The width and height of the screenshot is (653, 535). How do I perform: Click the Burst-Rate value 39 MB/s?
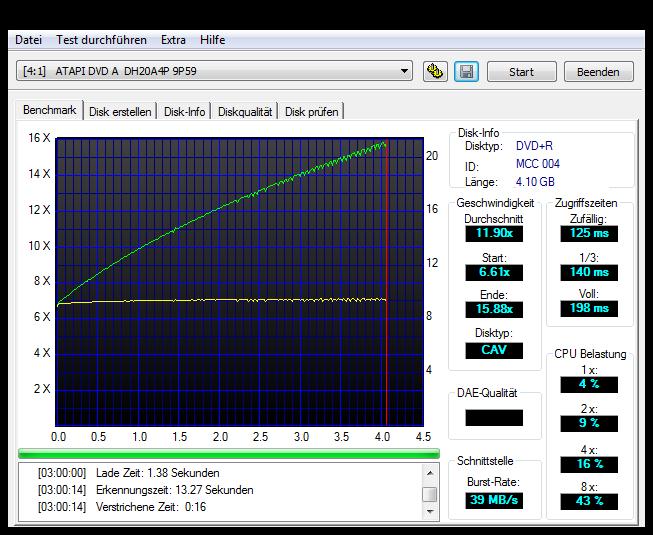494,500
